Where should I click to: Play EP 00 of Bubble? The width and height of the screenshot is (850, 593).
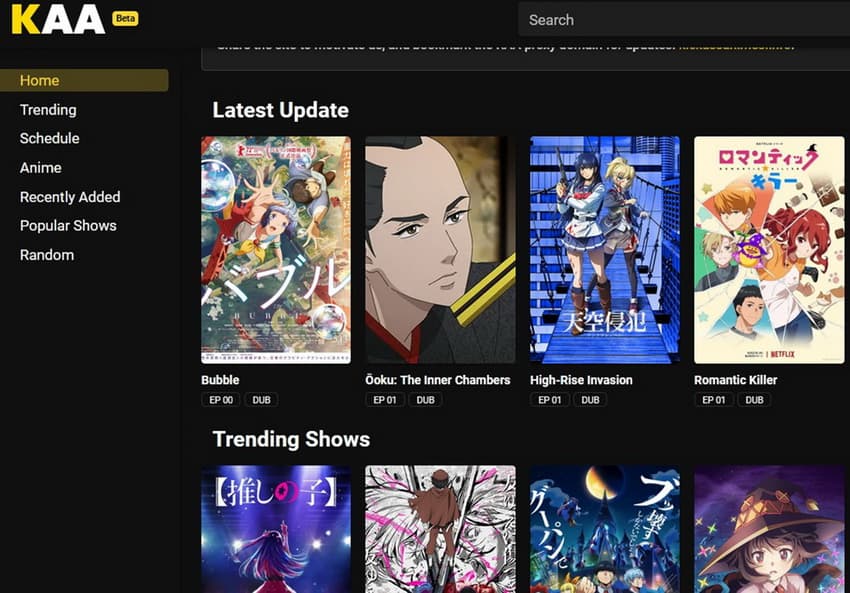coord(220,399)
